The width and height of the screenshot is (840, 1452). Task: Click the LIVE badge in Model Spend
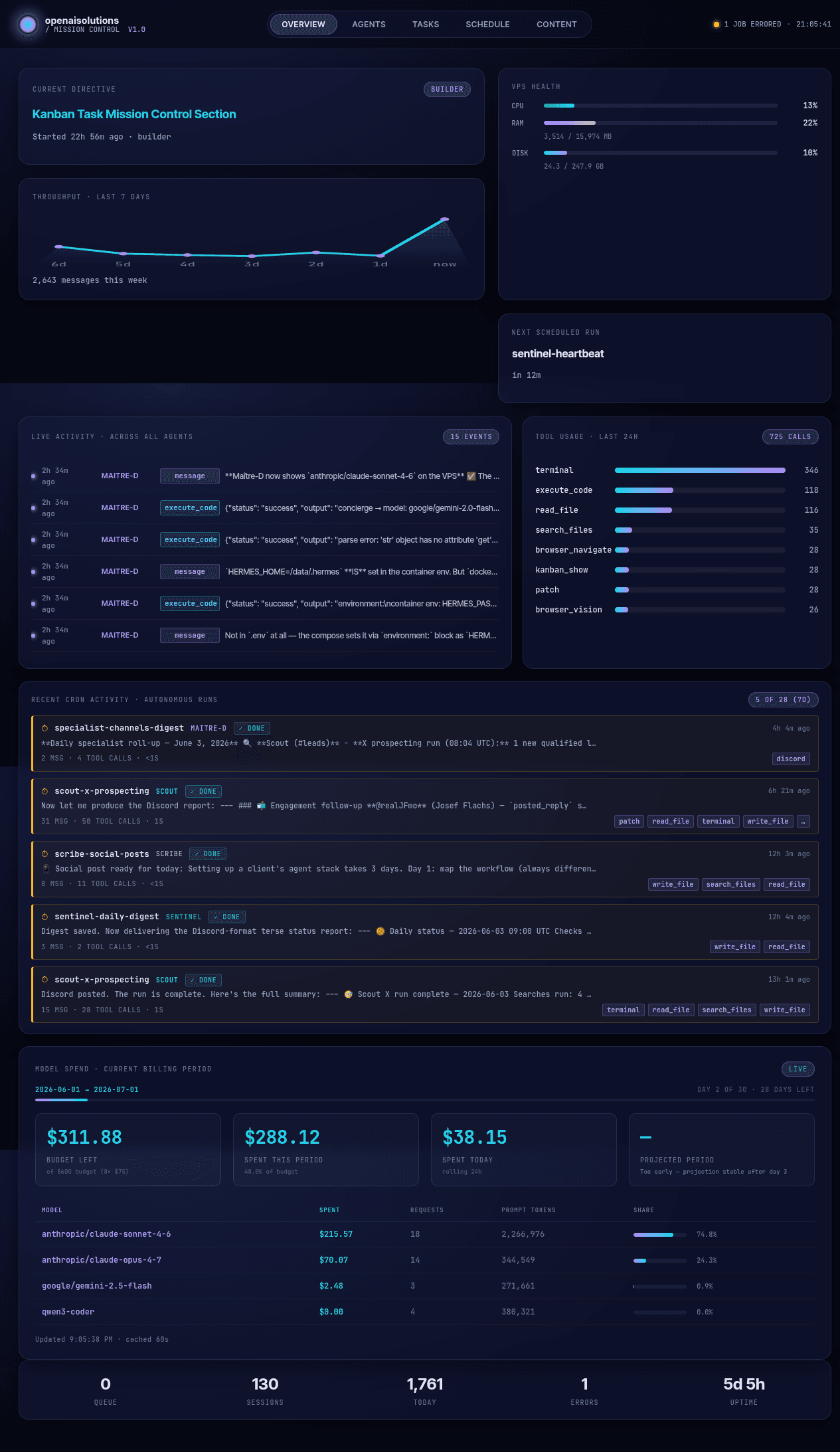[798, 1069]
